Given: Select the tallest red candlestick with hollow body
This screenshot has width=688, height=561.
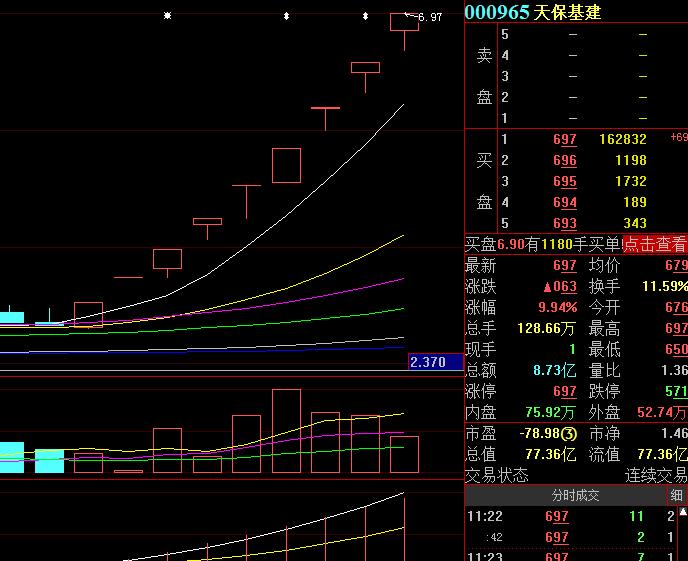Looking at the screenshot, I should point(286,165).
